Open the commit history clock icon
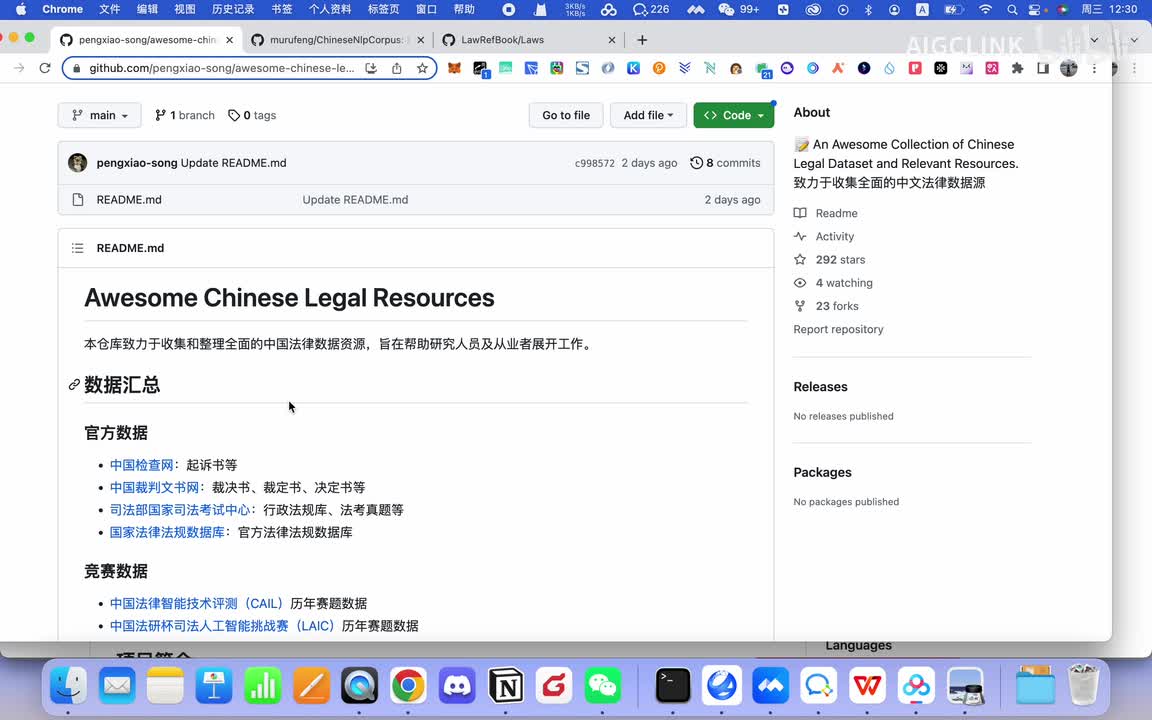The height and width of the screenshot is (720, 1152). [x=697, y=163]
